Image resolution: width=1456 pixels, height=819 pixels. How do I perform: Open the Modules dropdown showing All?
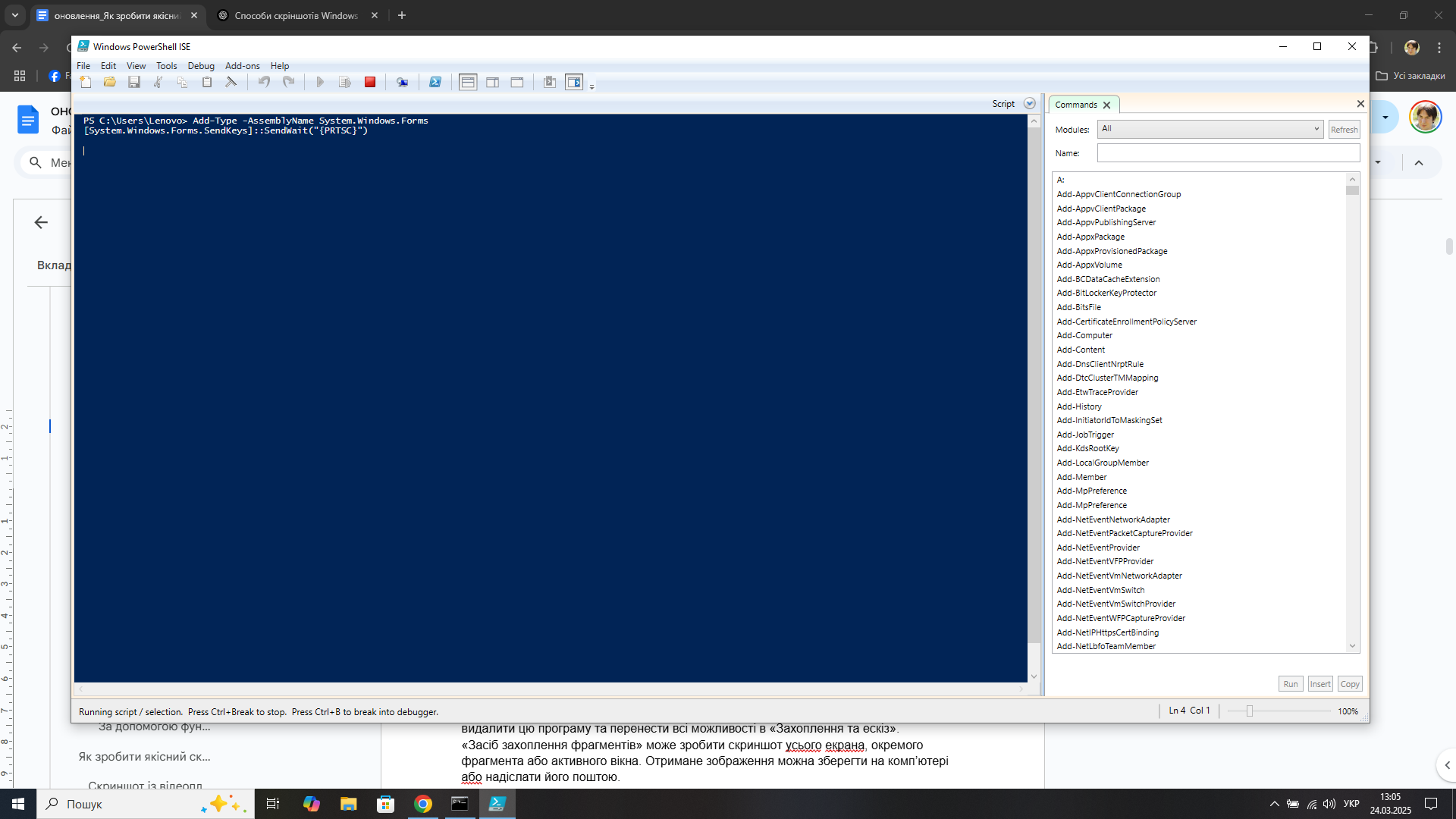pos(1210,129)
